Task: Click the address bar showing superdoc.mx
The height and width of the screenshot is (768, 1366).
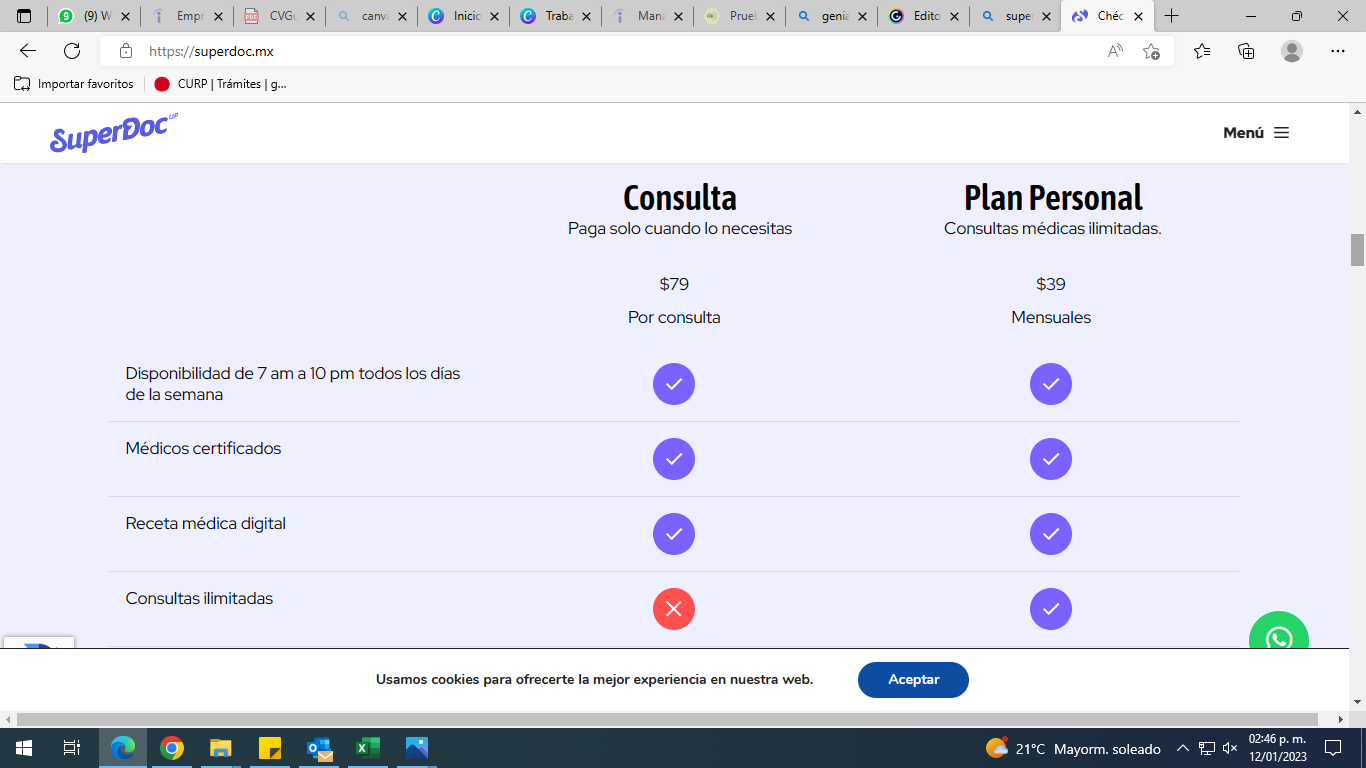Action: (600, 51)
